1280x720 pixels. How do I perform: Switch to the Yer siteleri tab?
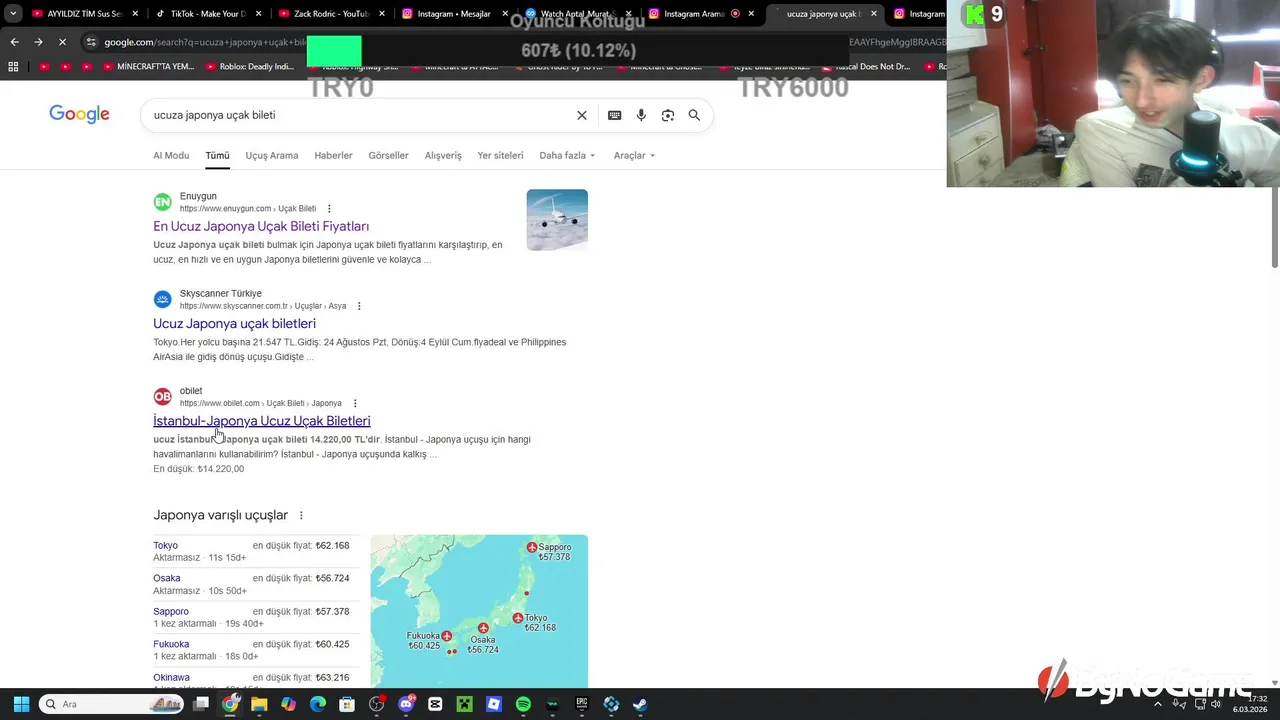click(x=500, y=155)
